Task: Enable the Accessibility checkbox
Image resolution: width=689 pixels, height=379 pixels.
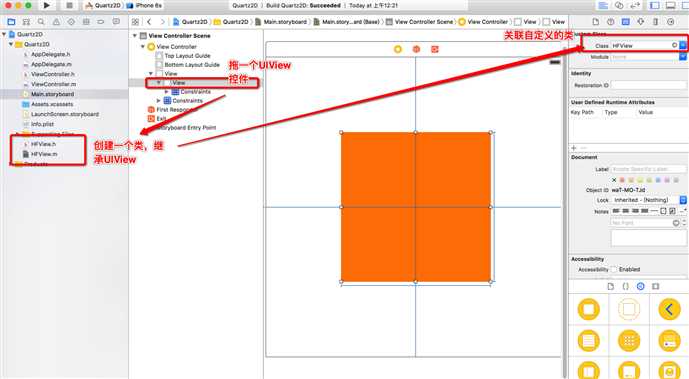Action: 614,269
